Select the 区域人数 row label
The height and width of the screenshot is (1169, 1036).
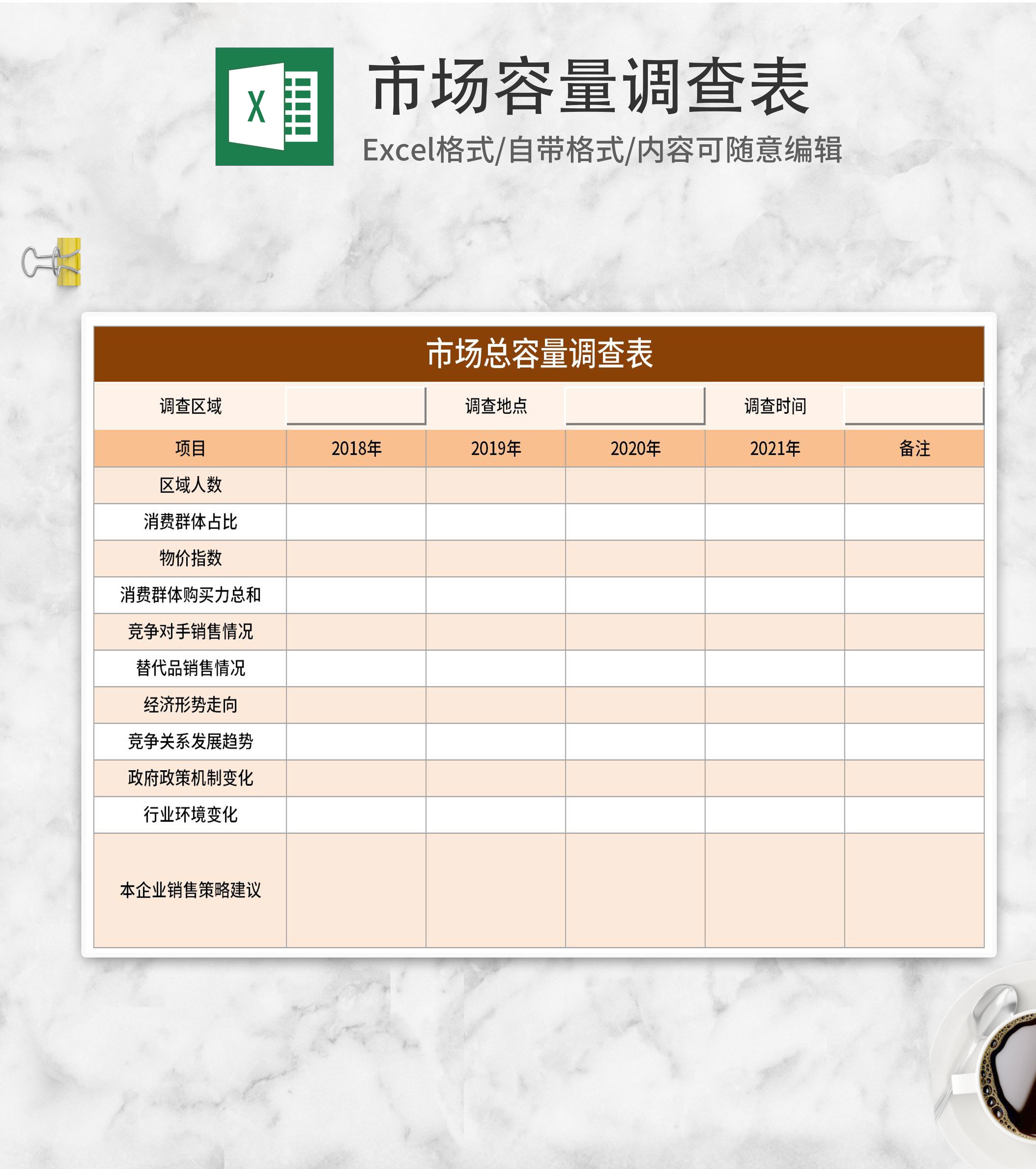tap(190, 485)
